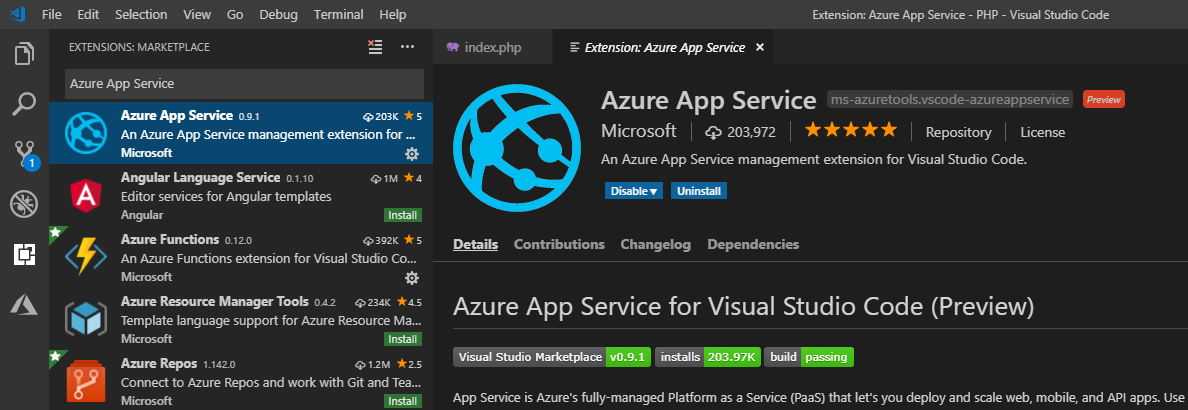Select the Dependencies tab

(753, 244)
